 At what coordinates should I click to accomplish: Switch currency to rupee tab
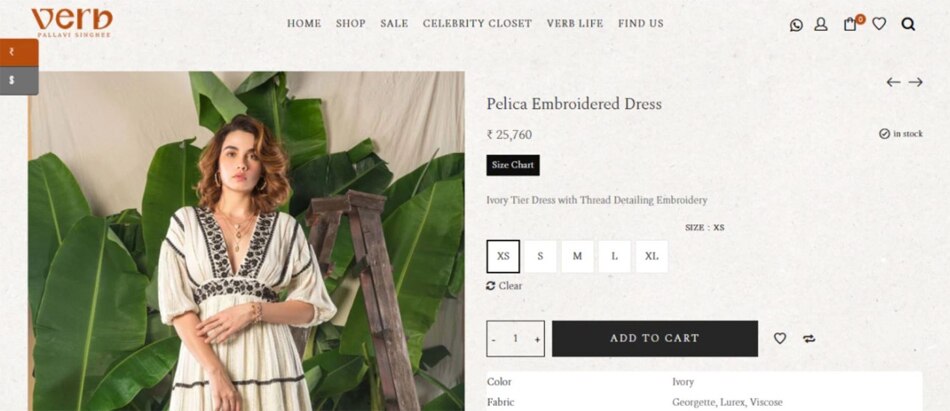tap(14, 52)
